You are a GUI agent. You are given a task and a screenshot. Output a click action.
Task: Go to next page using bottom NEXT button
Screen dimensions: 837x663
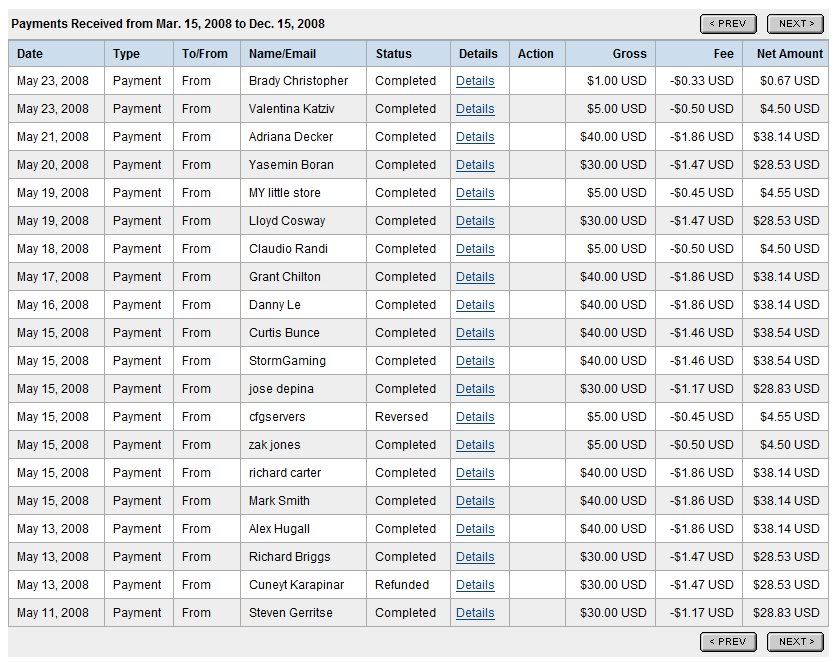(794, 642)
